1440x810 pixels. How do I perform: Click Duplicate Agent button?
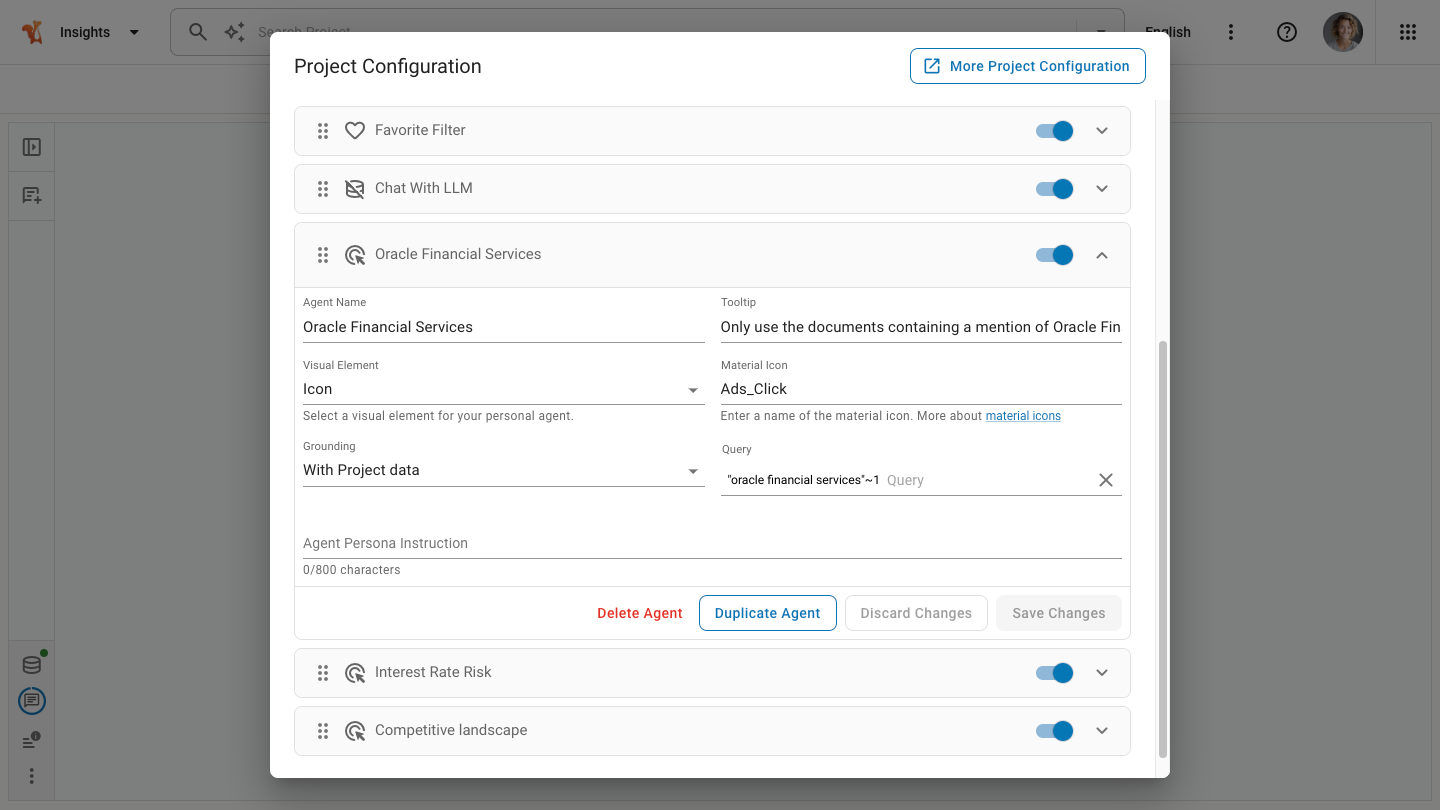click(767, 613)
